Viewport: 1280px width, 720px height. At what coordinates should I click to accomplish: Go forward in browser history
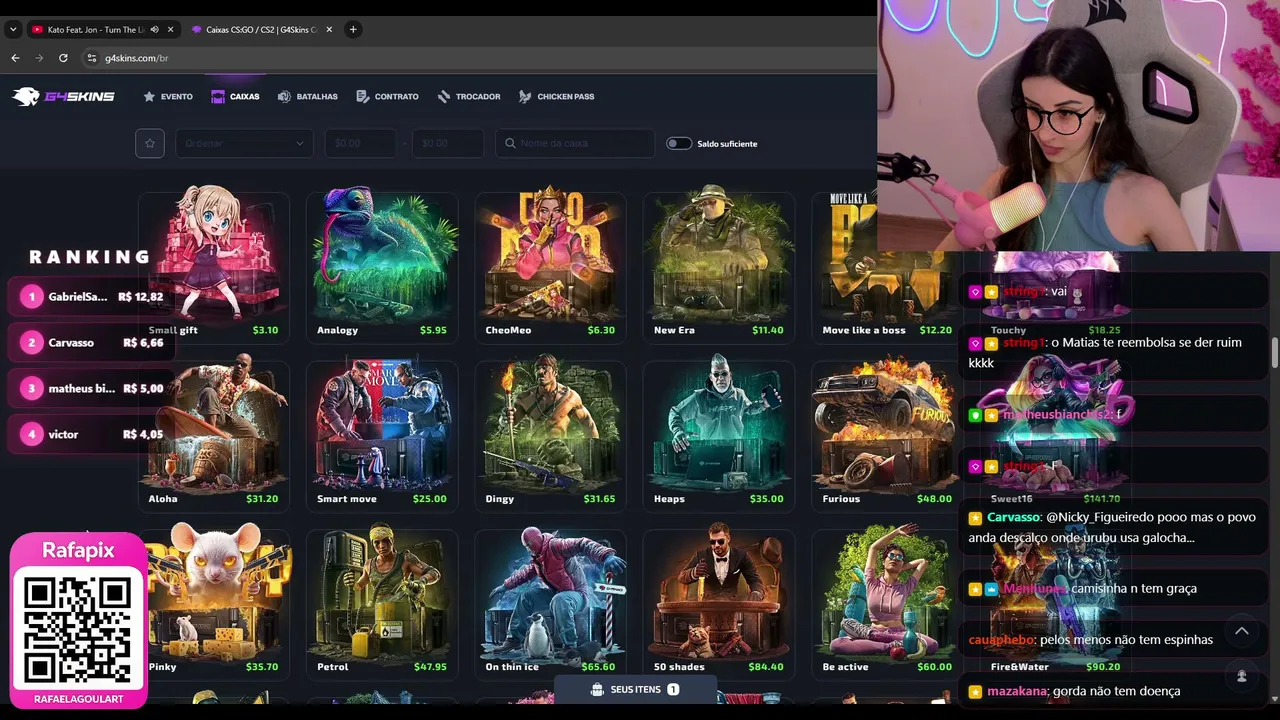click(x=39, y=58)
